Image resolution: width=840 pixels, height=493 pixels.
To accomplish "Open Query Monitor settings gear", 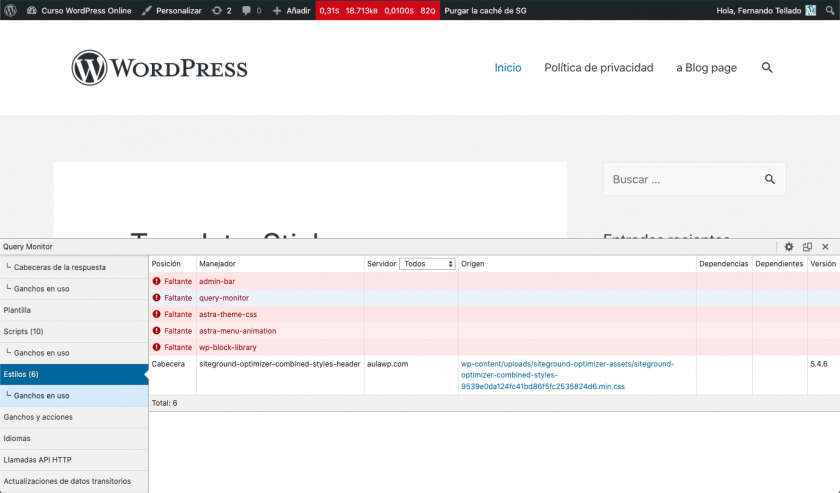I will (788, 246).
